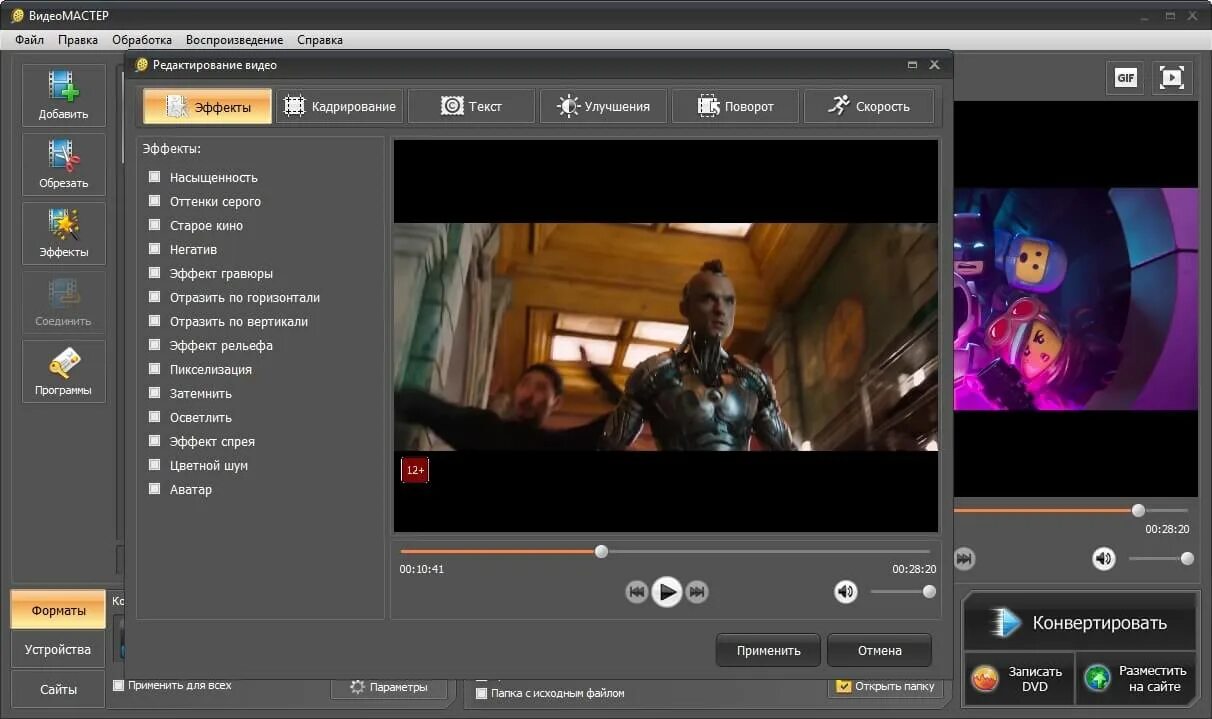Enable the Осветлить effect
Viewport: 1212px width, 719px height.
[154, 417]
